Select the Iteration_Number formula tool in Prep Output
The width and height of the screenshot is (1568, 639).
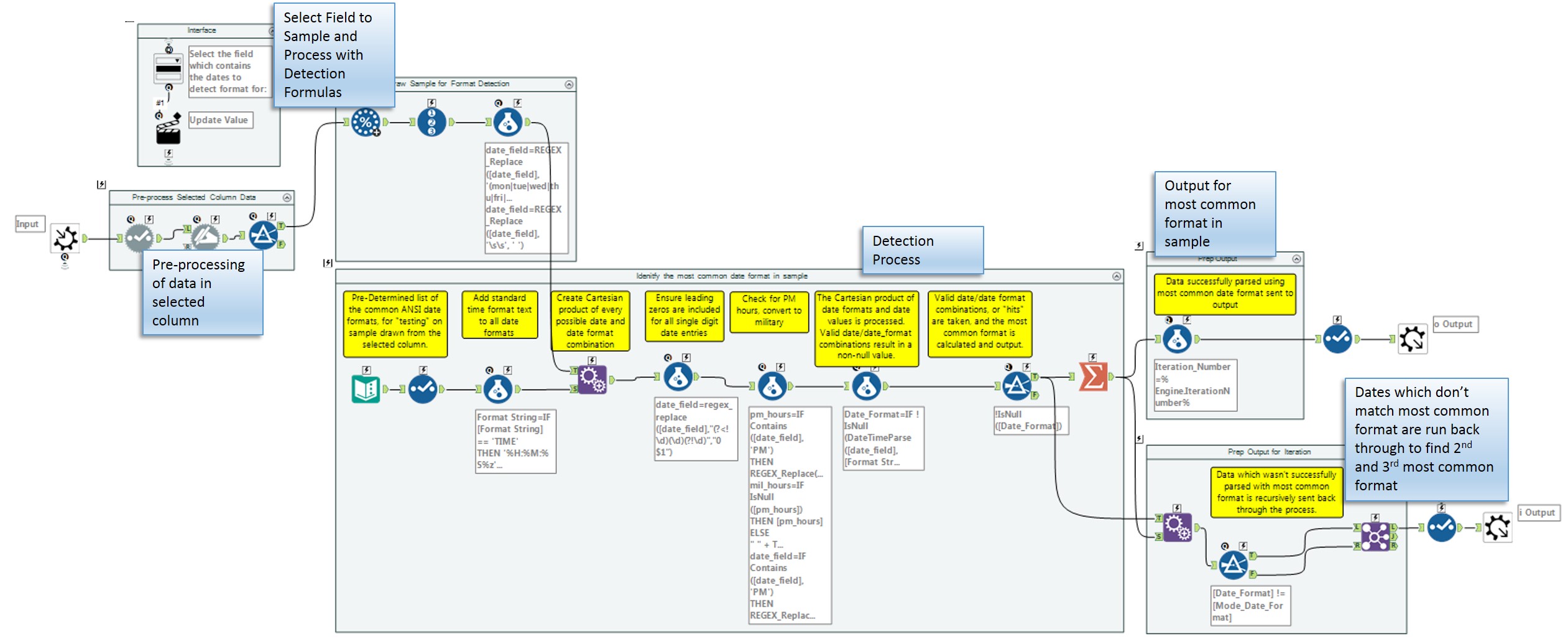[x=1177, y=340]
